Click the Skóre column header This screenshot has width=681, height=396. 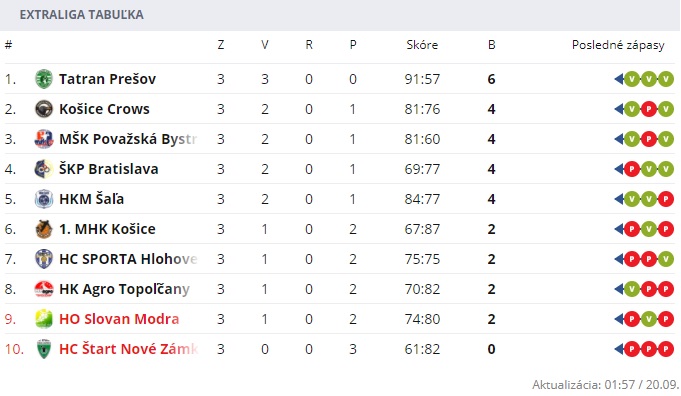pyautogui.click(x=422, y=45)
